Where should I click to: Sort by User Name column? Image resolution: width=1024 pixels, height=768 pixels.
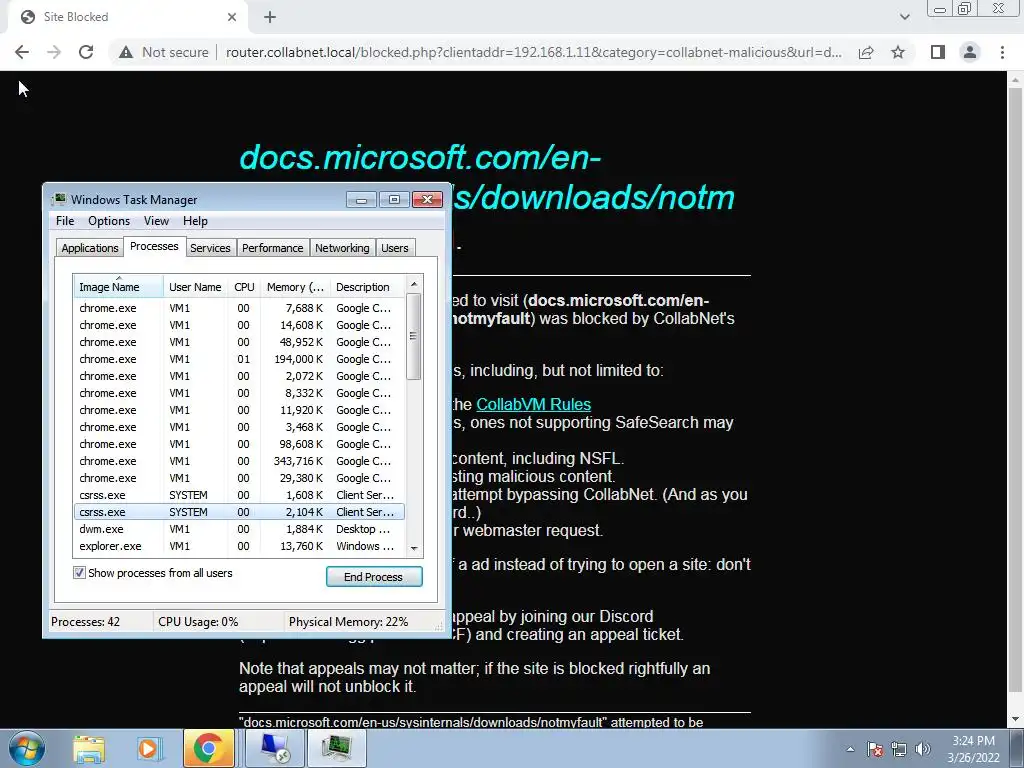point(195,287)
